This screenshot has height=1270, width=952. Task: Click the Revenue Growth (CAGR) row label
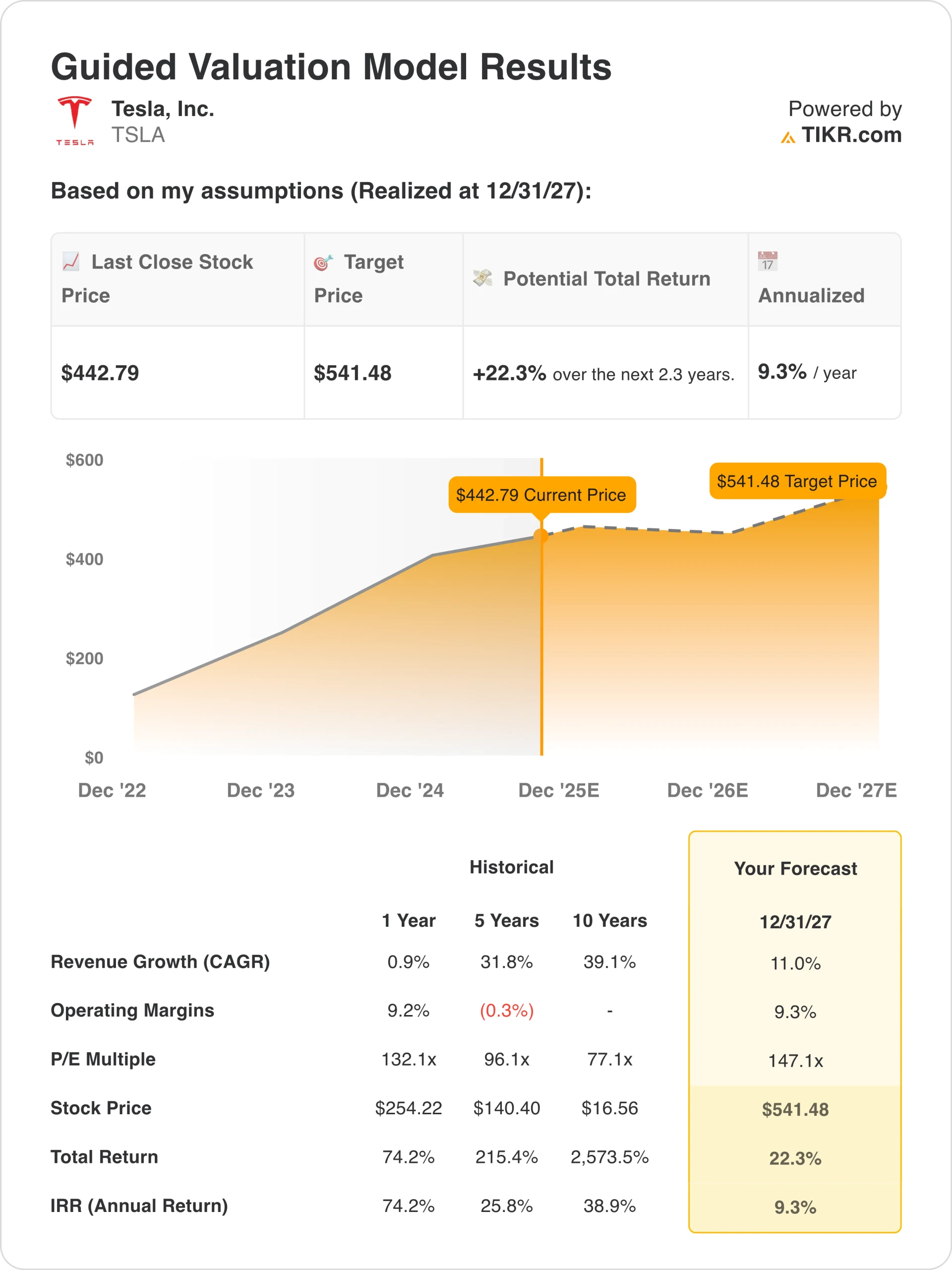point(160,962)
